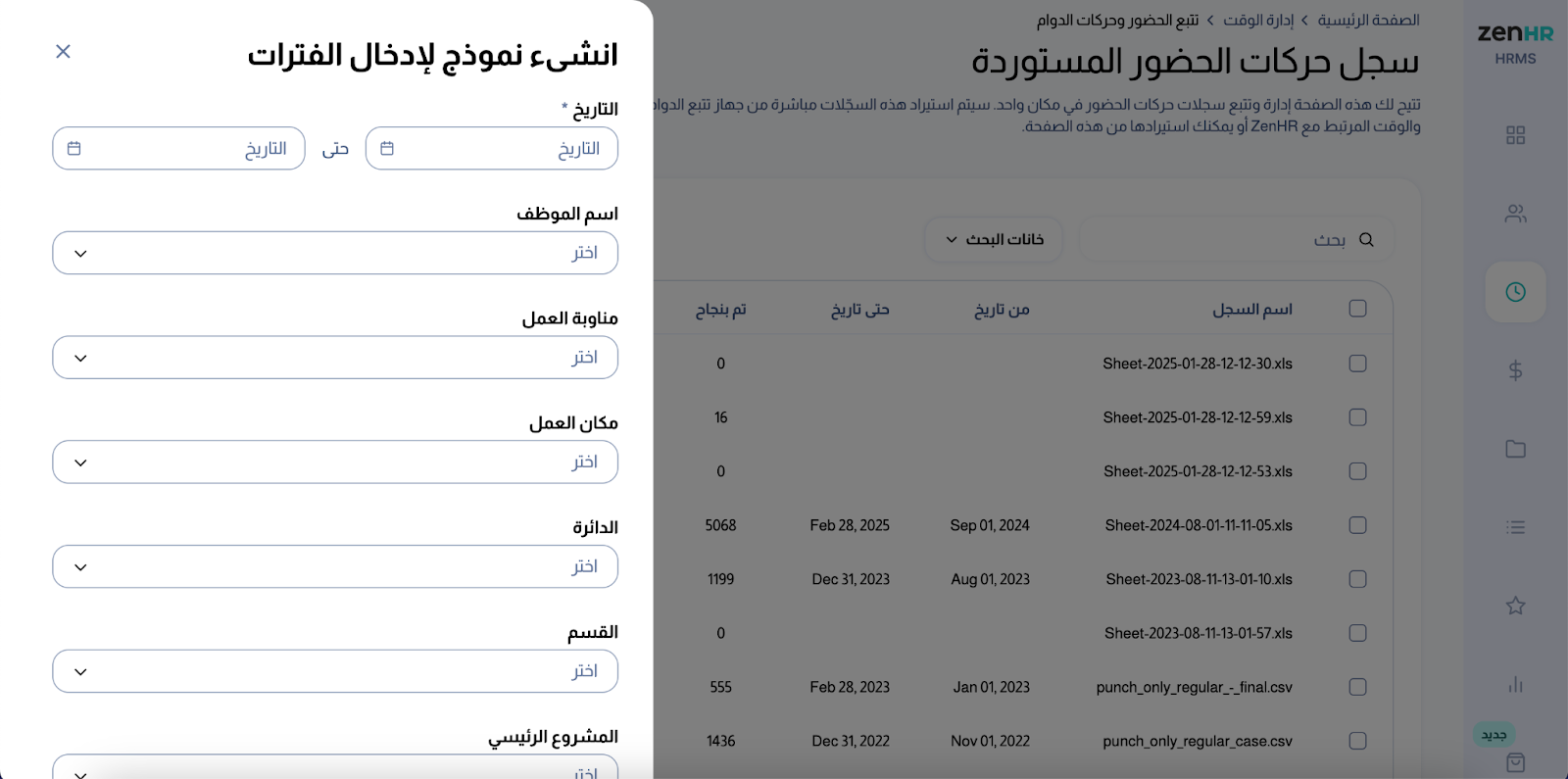Check the row Sheet-2024-08-01-11-11-05.xls
Screen dimensions: 1568x779
[x=1357, y=525]
